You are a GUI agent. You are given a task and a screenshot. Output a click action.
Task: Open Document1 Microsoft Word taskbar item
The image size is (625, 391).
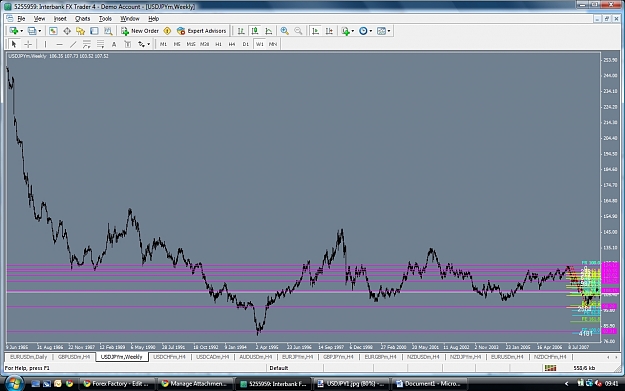tap(431, 383)
